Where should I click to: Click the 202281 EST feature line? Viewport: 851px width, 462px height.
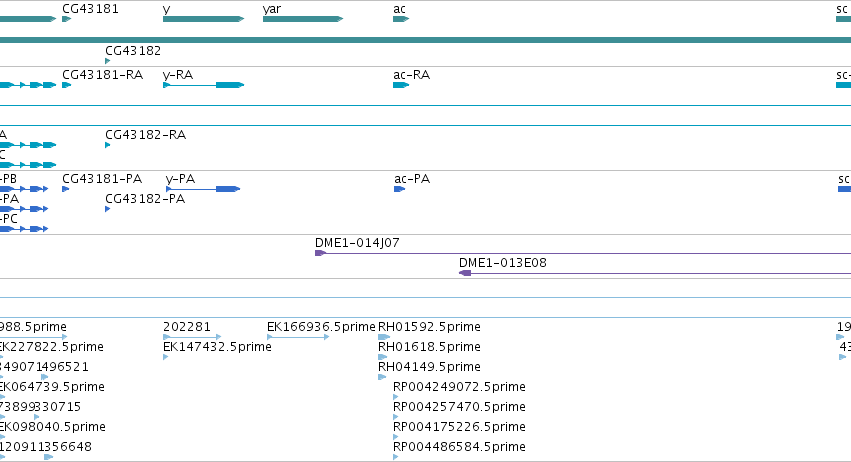tap(192, 337)
